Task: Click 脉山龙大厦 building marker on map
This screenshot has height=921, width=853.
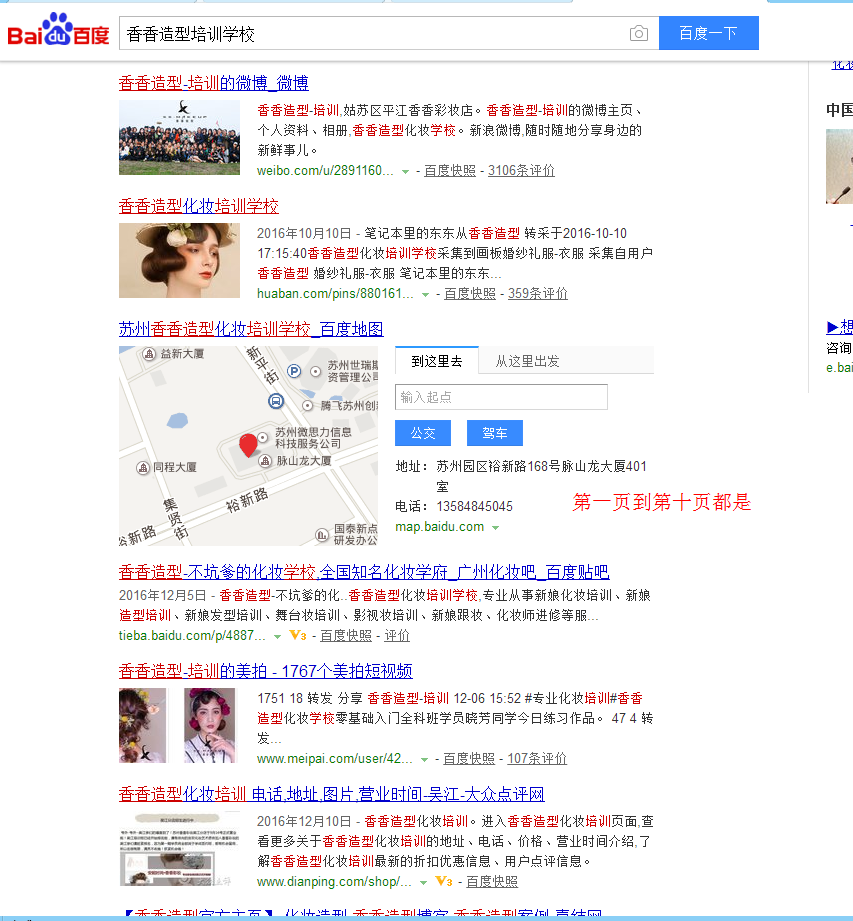Action: (265, 461)
